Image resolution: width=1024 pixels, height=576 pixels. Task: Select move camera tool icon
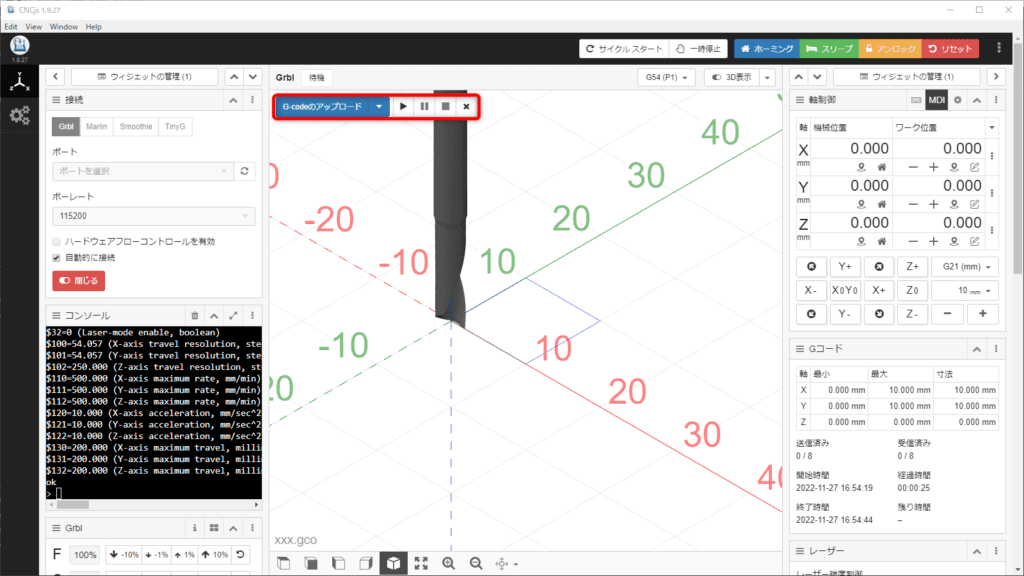tap(502, 564)
